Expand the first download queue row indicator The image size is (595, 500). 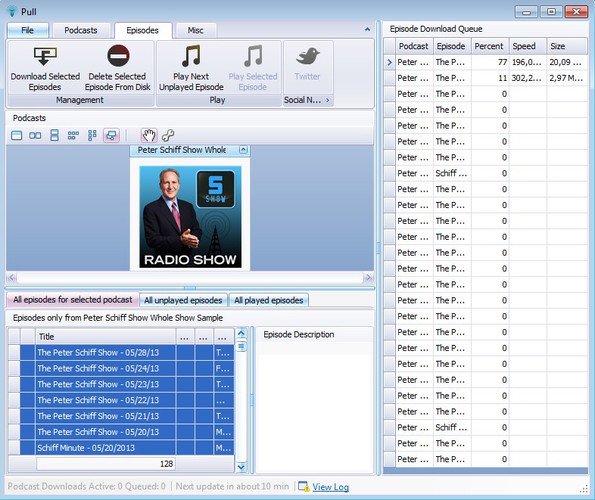pos(389,62)
